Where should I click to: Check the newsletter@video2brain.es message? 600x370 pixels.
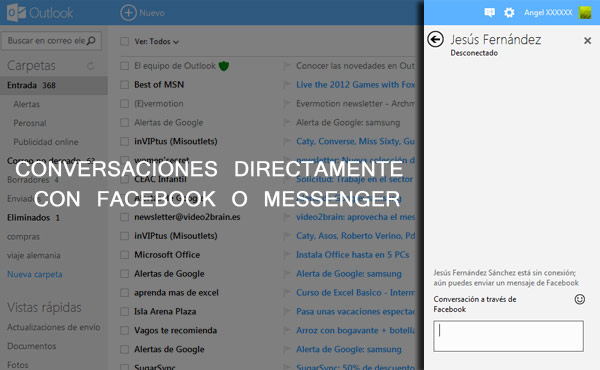tap(124, 217)
